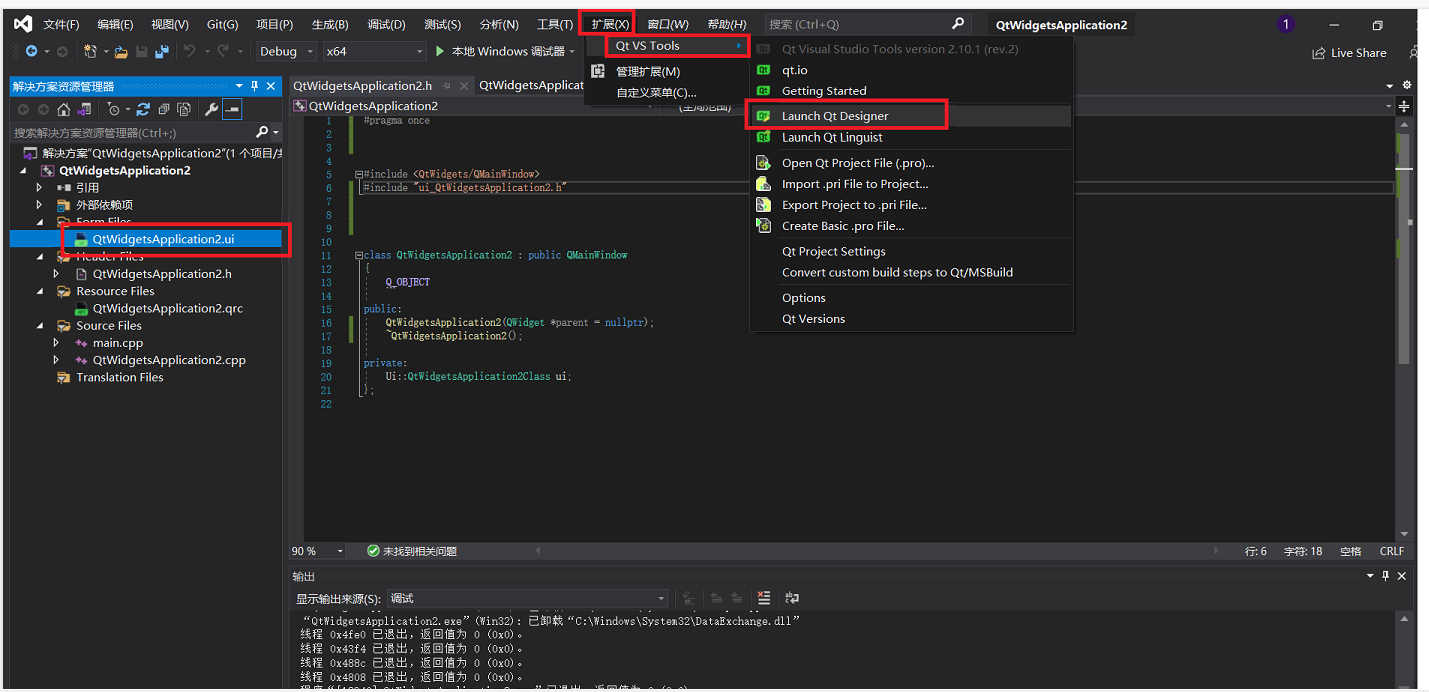Toggle word wrap in the Output panel
Viewport: 1429px width, 692px height.
(792, 598)
